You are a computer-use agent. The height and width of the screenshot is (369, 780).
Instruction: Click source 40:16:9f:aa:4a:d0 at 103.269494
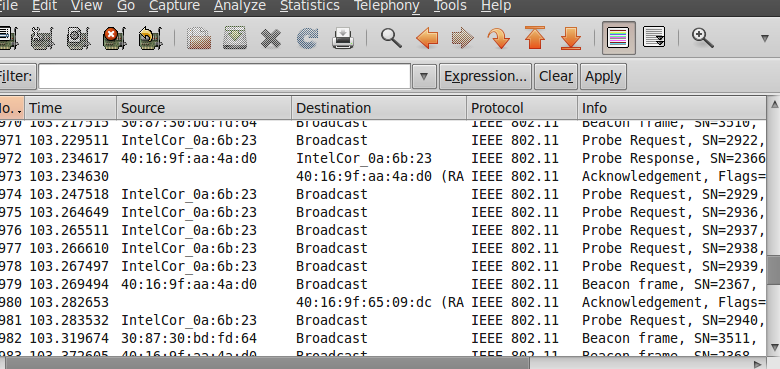coord(189,284)
